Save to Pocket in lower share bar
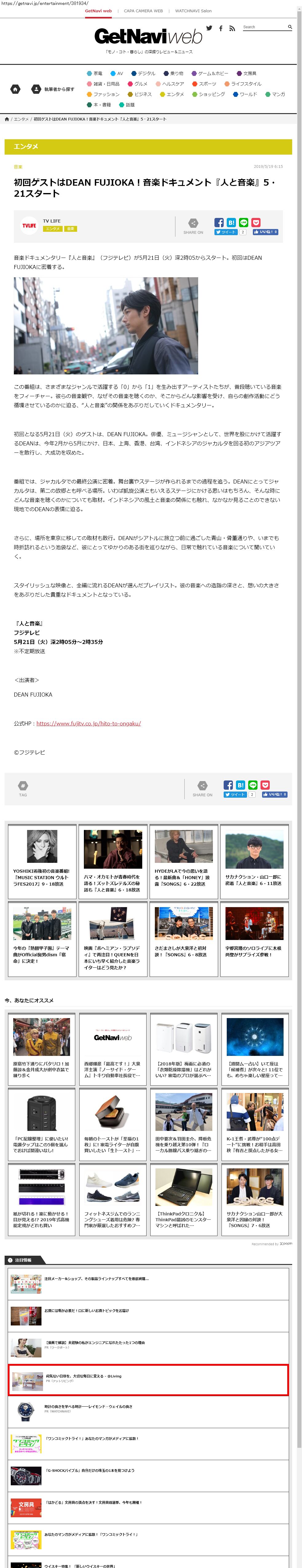 [x=265, y=784]
